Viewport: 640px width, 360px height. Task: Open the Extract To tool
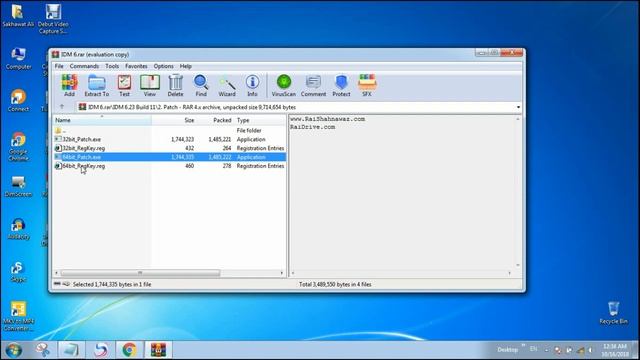(x=97, y=86)
